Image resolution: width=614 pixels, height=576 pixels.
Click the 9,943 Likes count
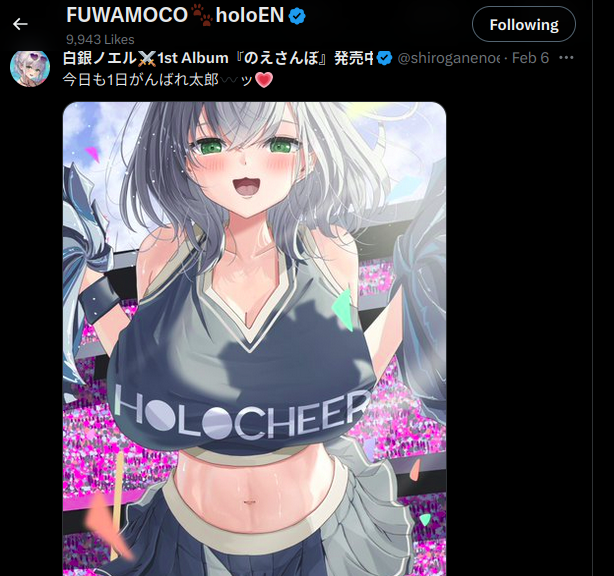point(100,40)
